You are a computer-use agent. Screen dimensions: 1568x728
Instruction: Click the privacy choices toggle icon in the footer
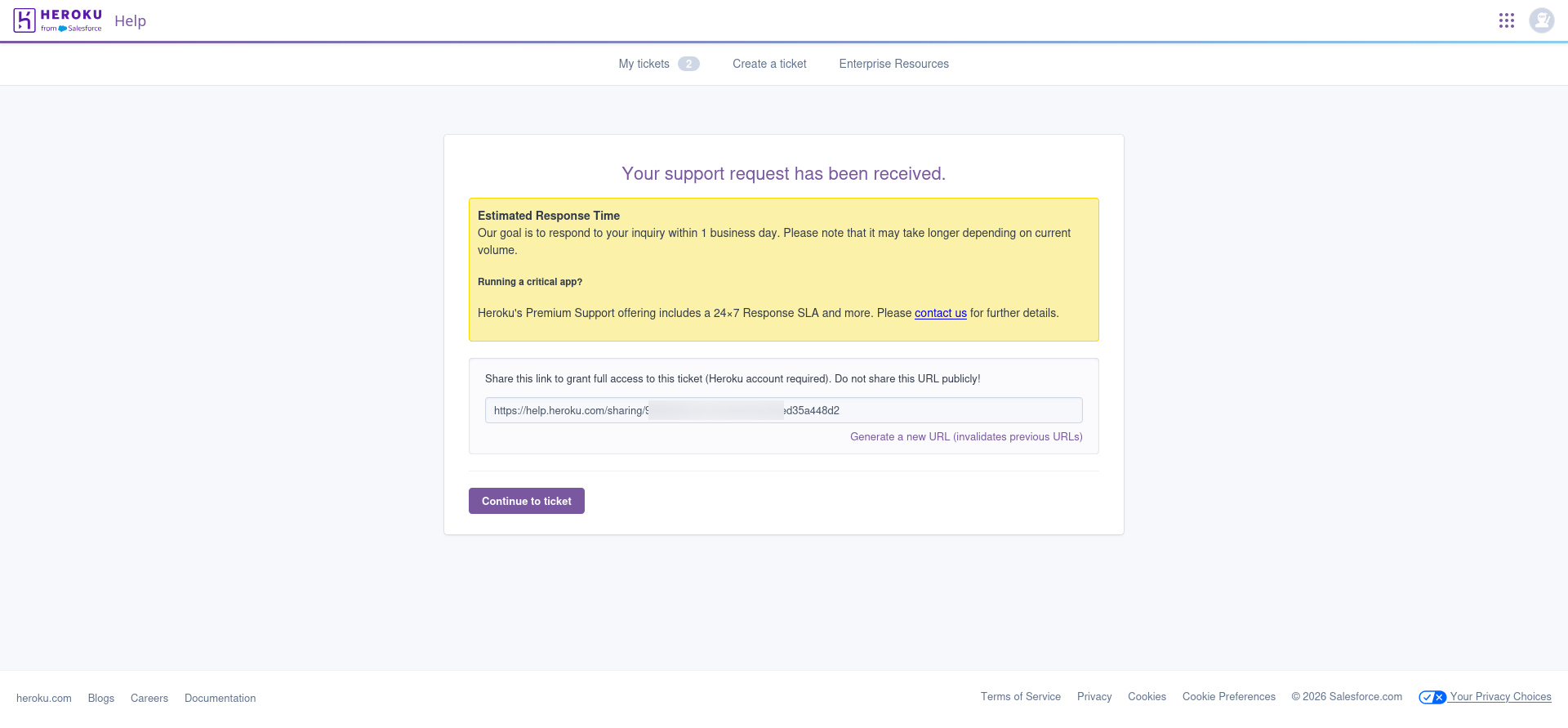[x=1432, y=697]
